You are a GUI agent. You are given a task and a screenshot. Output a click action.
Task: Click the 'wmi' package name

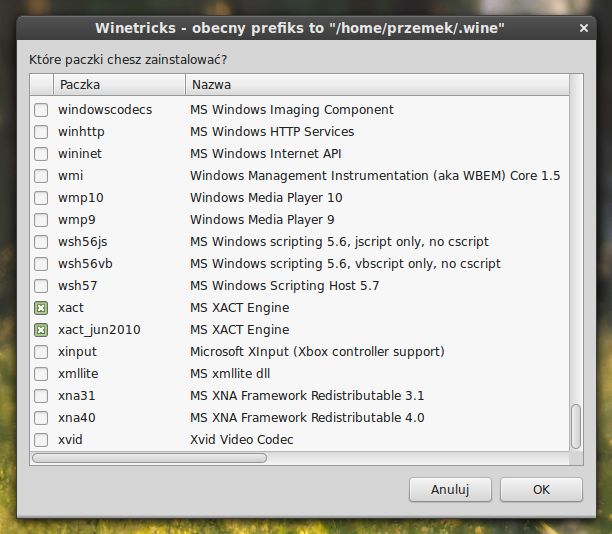pos(71,176)
